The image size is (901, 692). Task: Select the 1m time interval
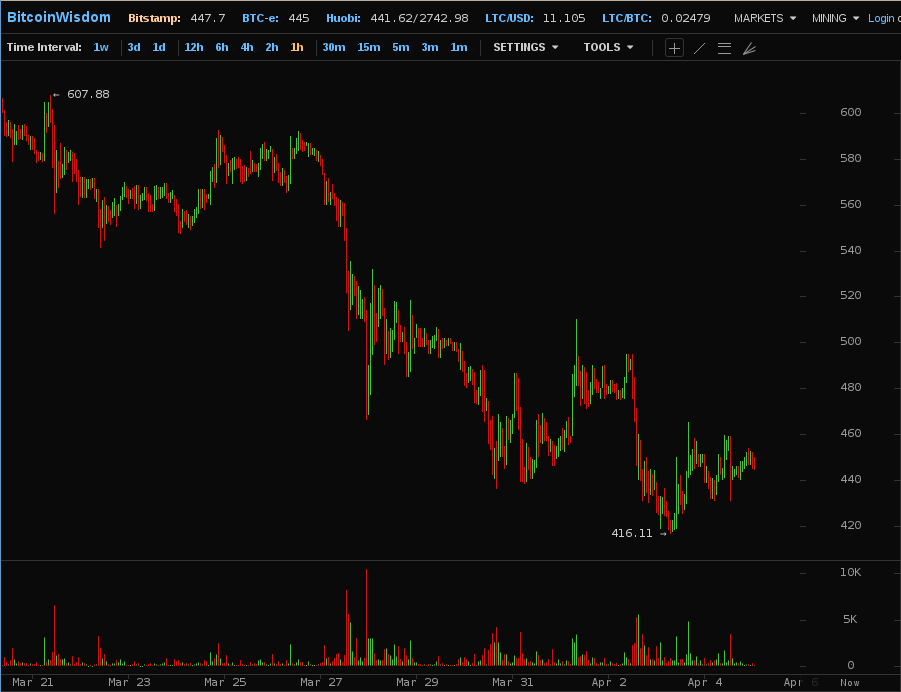[x=458, y=47]
